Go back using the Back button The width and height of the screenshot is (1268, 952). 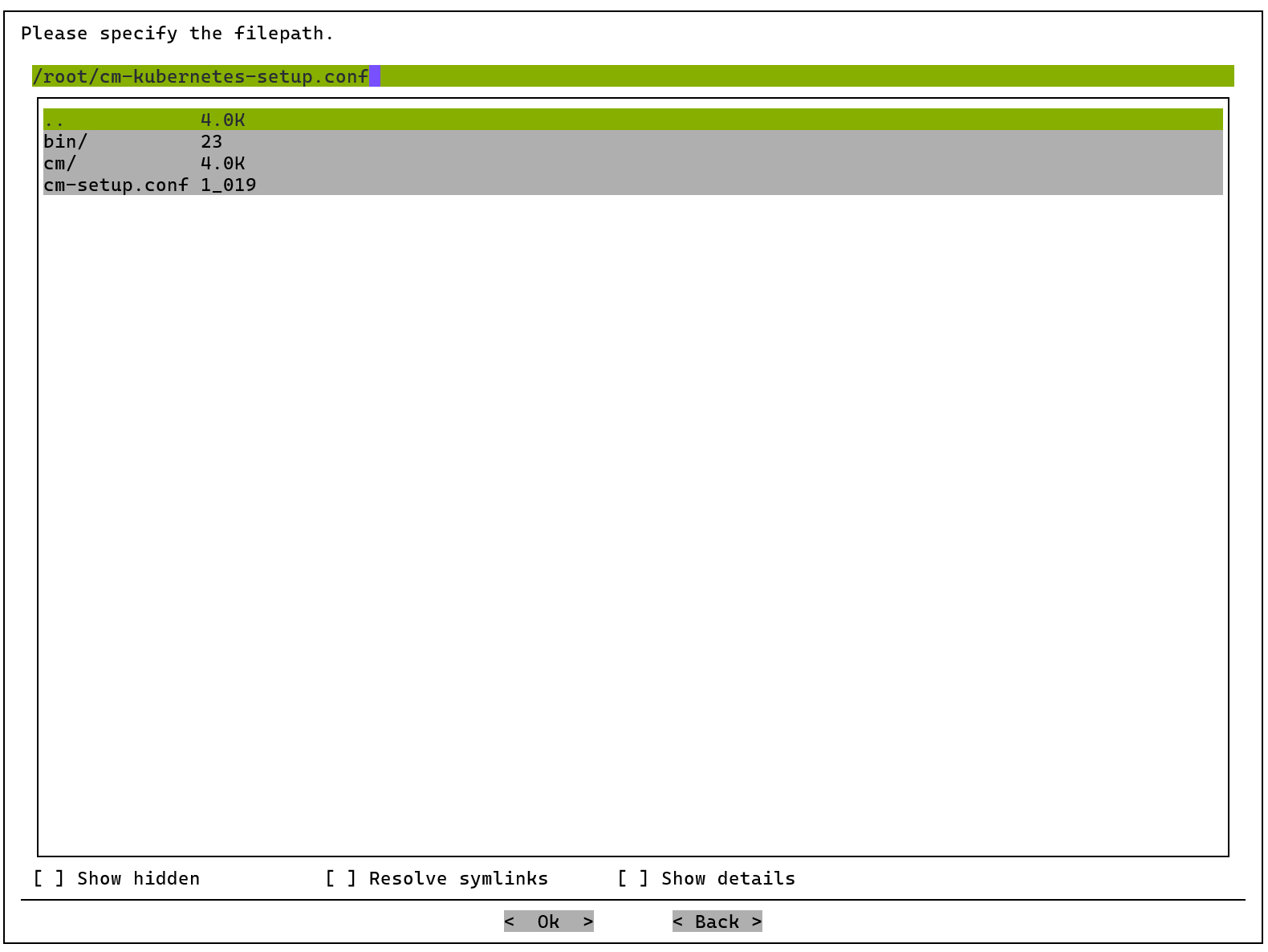click(717, 921)
